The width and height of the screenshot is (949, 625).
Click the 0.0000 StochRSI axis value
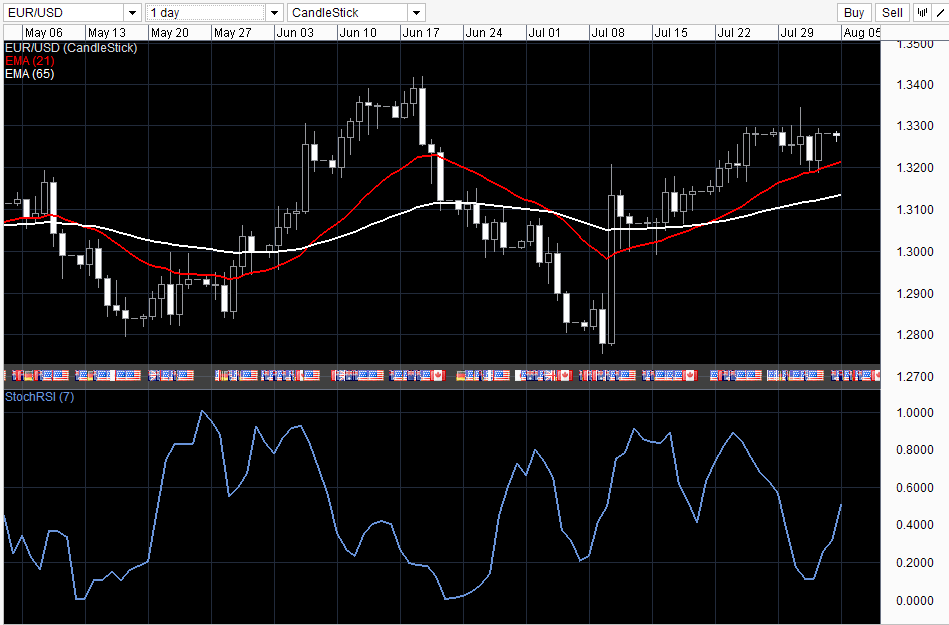(x=915, y=601)
